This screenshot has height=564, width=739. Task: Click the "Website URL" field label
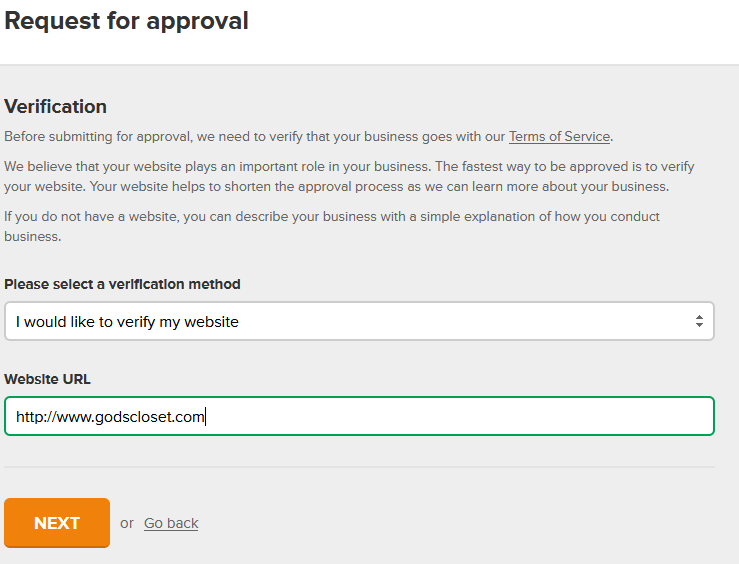click(47, 379)
